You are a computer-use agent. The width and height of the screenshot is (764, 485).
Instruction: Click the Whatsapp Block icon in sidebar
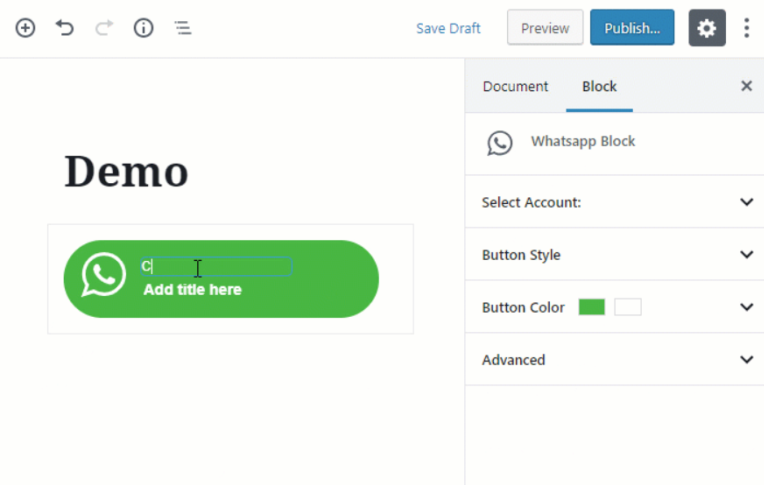click(500, 143)
